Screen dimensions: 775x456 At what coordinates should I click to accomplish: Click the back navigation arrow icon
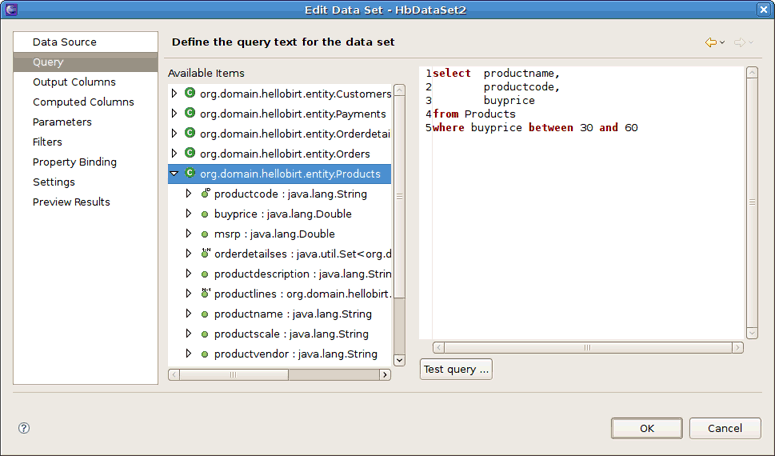pyautogui.click(x=710, y=43)
